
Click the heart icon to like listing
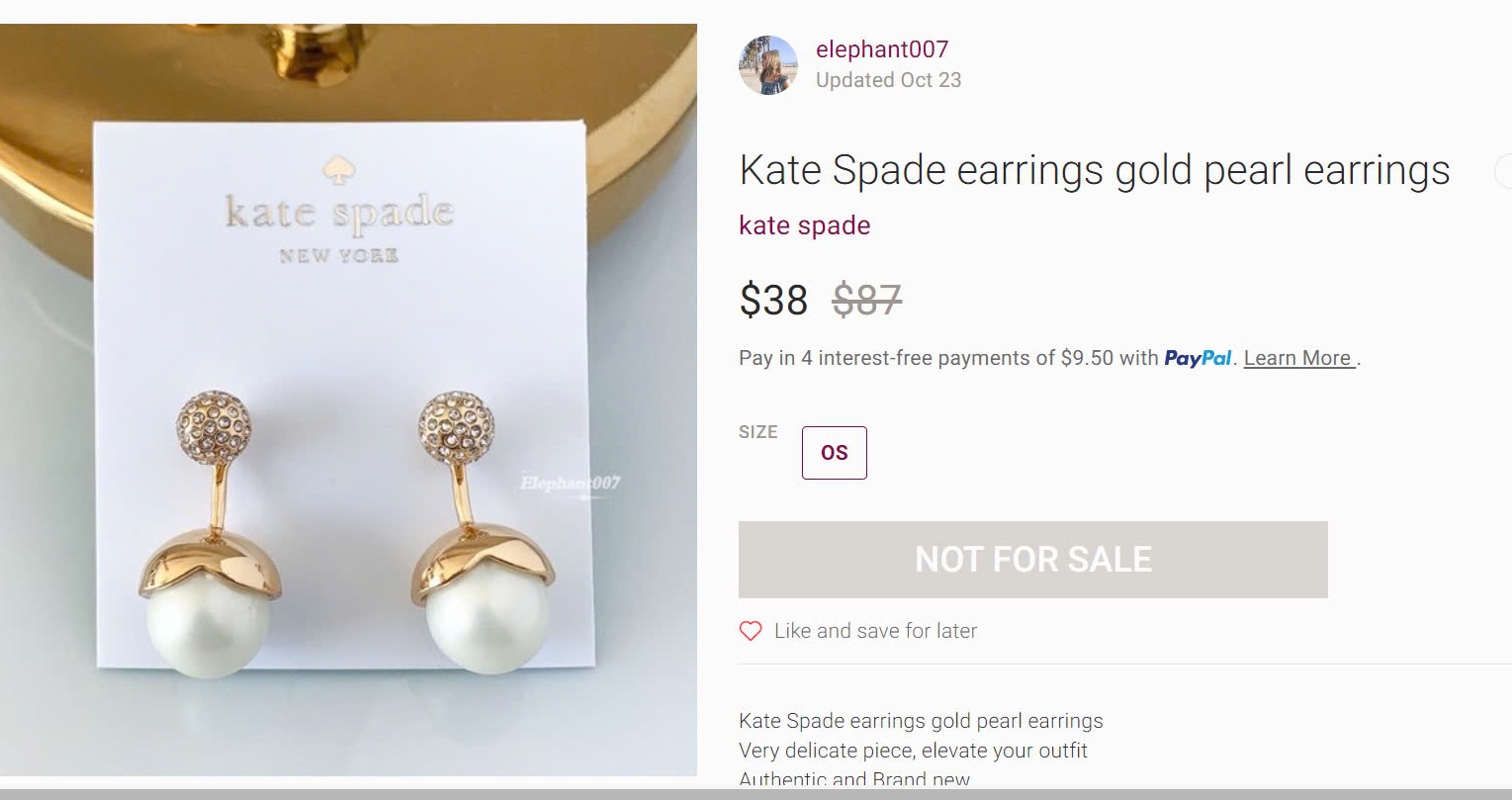coord(751,631)
